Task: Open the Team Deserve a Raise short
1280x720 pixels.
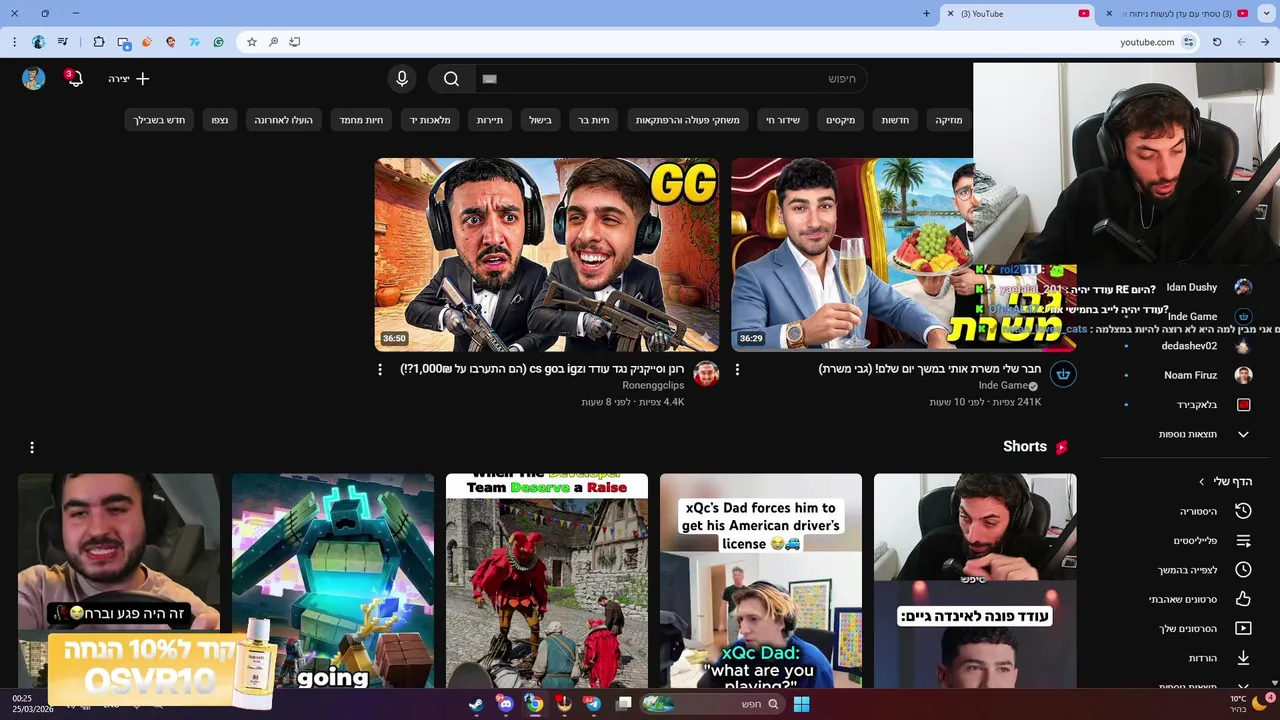Action: [547, 581]
